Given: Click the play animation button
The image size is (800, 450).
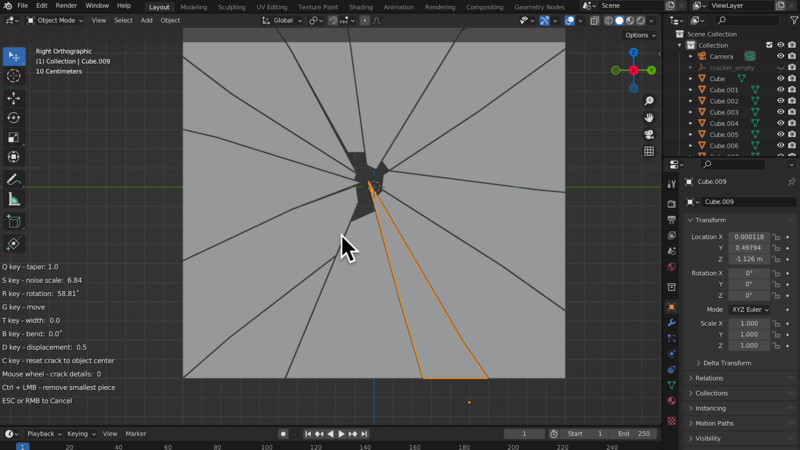Looking at the screenshot, I should [x=341, y=434].
